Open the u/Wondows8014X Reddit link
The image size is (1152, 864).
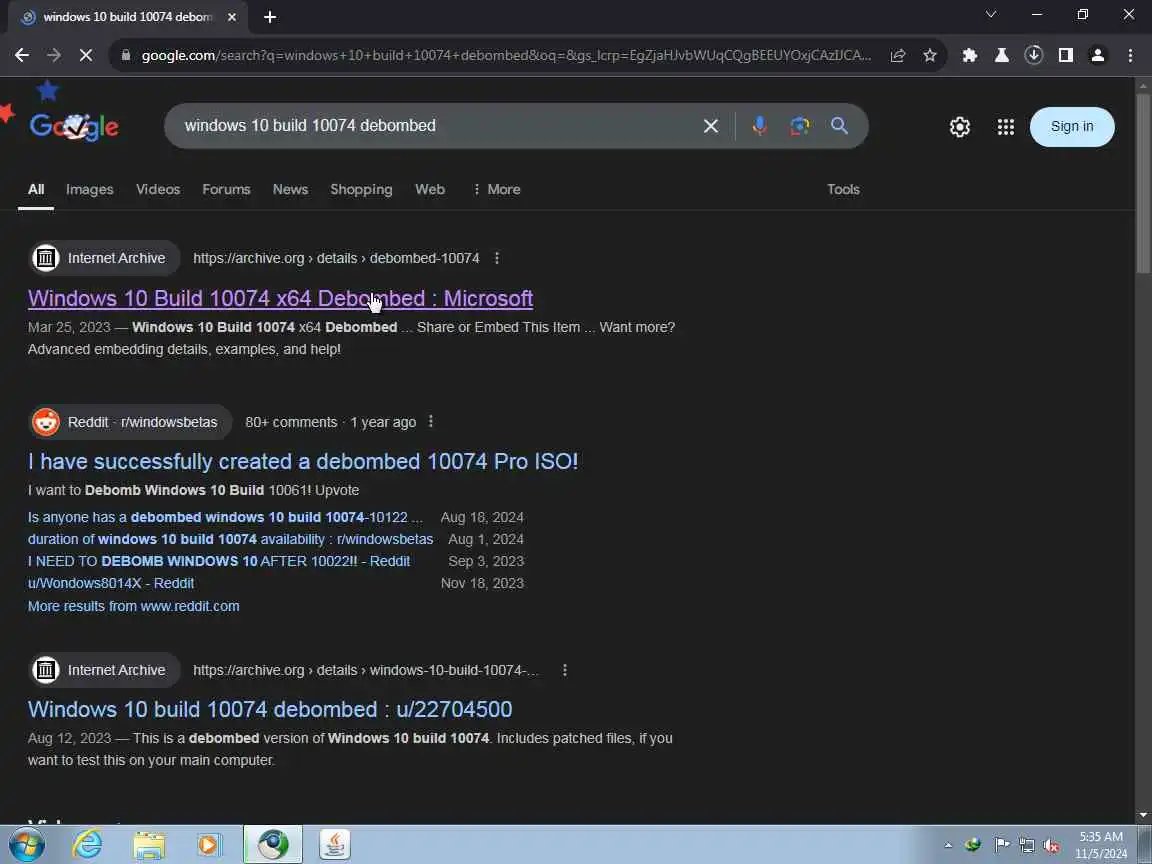(111, 583)
